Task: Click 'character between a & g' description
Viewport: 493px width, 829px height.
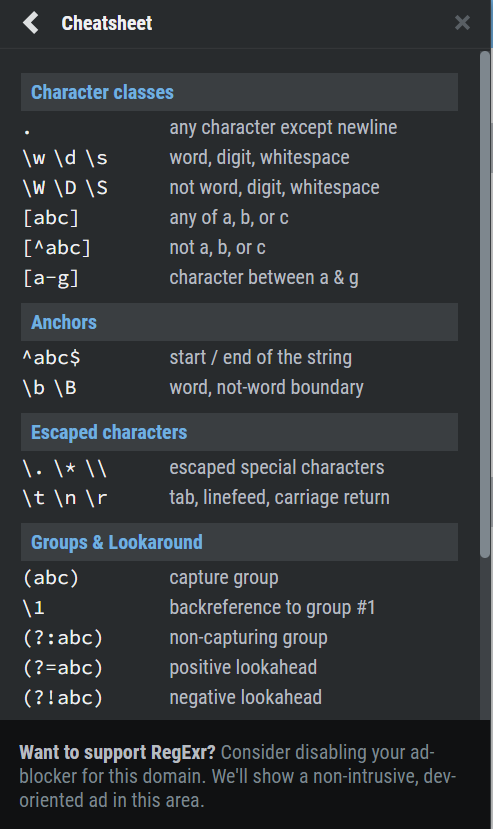Action: click(263, 278)
